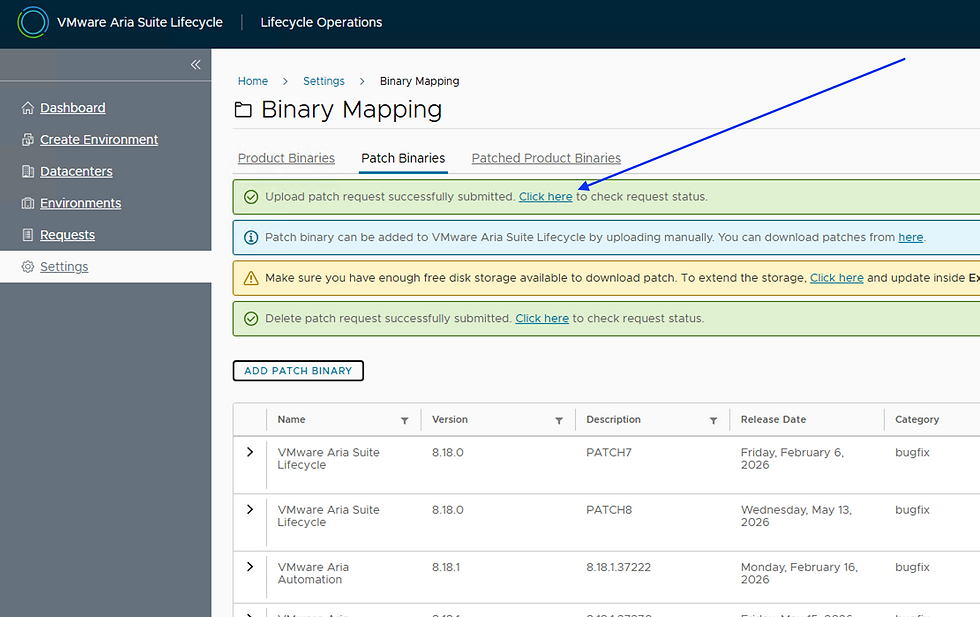The height and width of the screenshot is (617, 980).
Task: Click Home in the breadcrumb
Action: pos(252,81)
